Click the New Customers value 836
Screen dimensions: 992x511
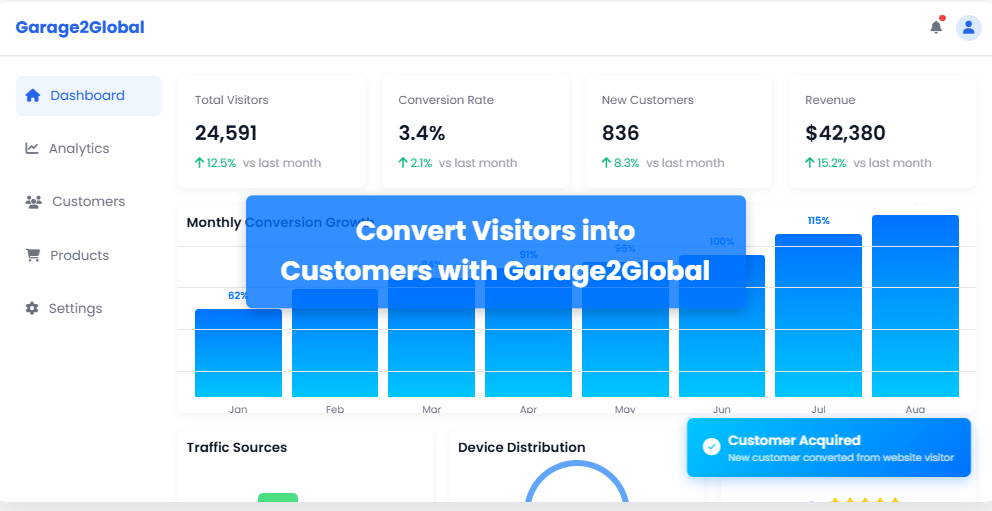(621, 133)
